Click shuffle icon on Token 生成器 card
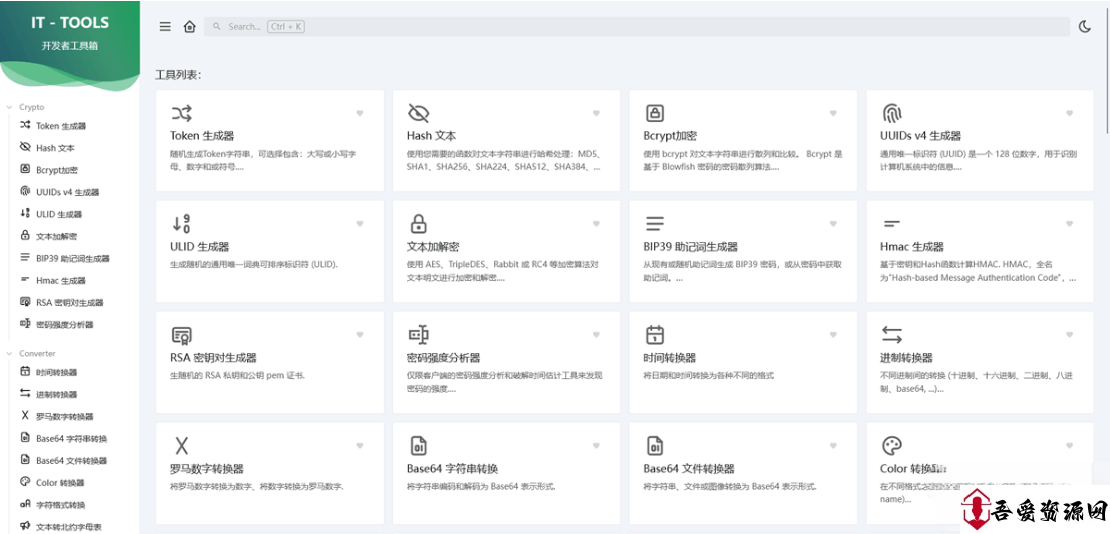Image resolution: width=1110 pixels, height=534 pixels. point(181,113)
